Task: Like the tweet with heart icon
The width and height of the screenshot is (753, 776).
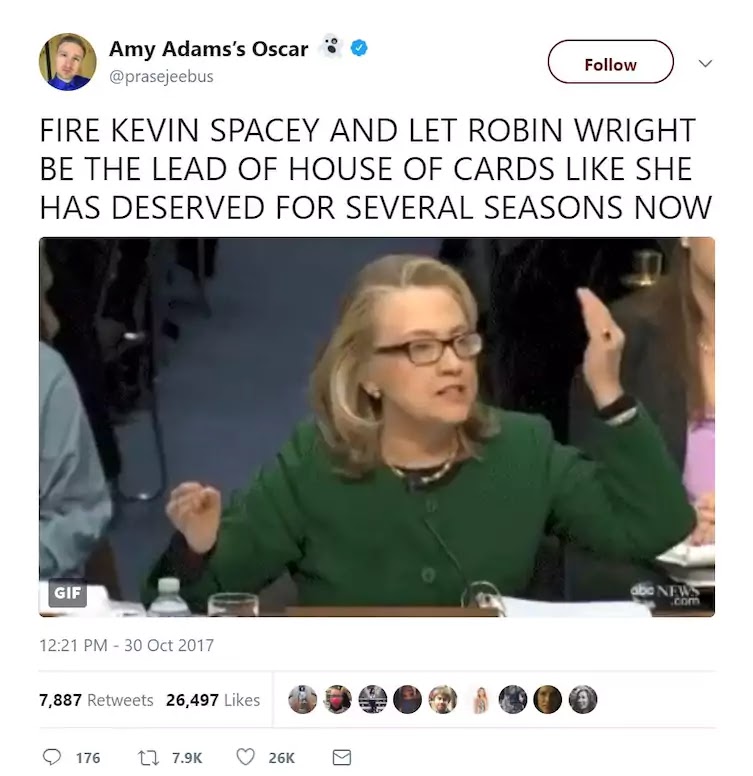Action: click(245, 757)
